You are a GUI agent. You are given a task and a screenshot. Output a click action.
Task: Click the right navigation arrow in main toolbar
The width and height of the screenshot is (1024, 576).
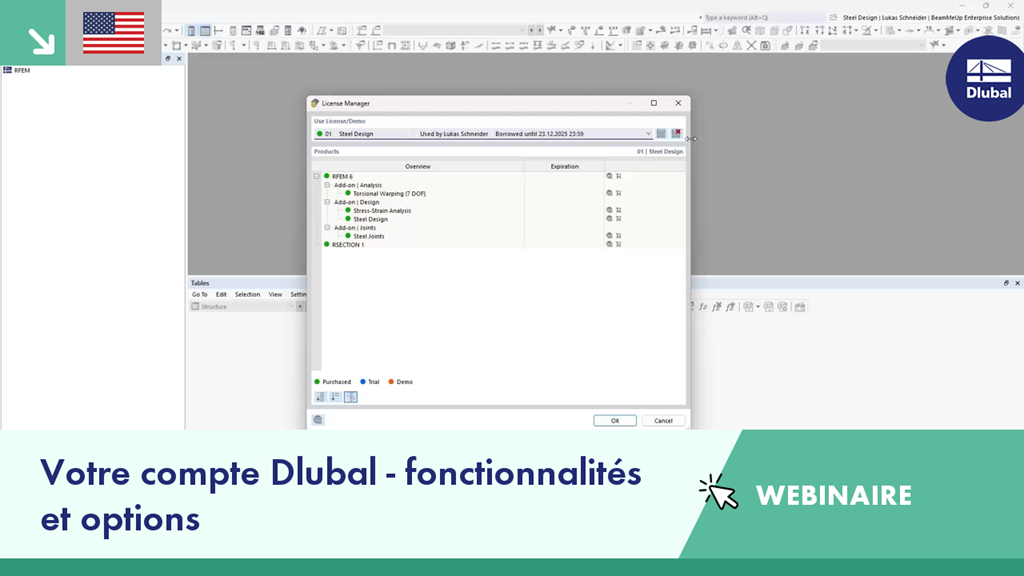click(539, 30)
